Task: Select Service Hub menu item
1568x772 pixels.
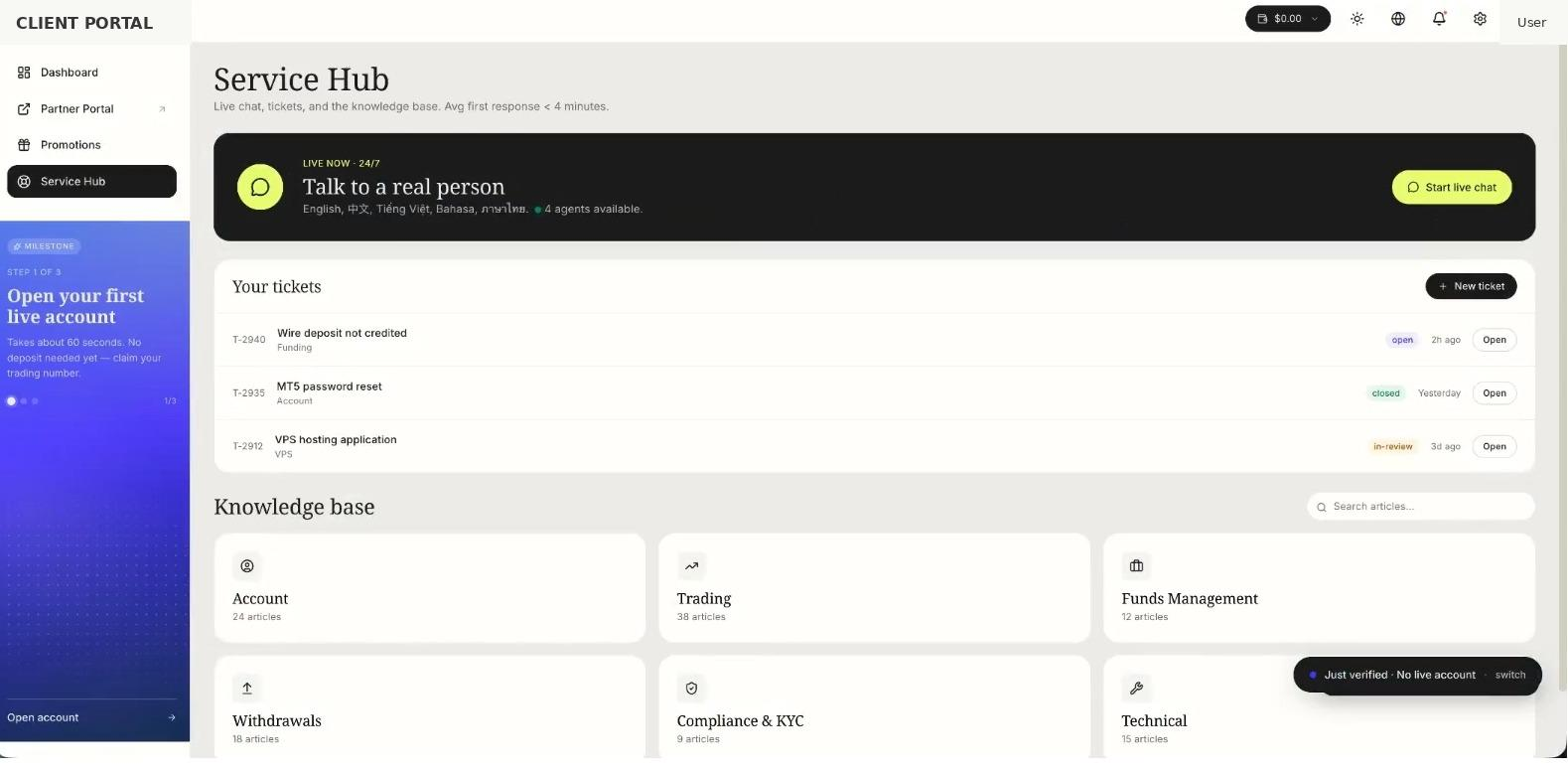Action: pyautogui.click(x=91, y=182)
